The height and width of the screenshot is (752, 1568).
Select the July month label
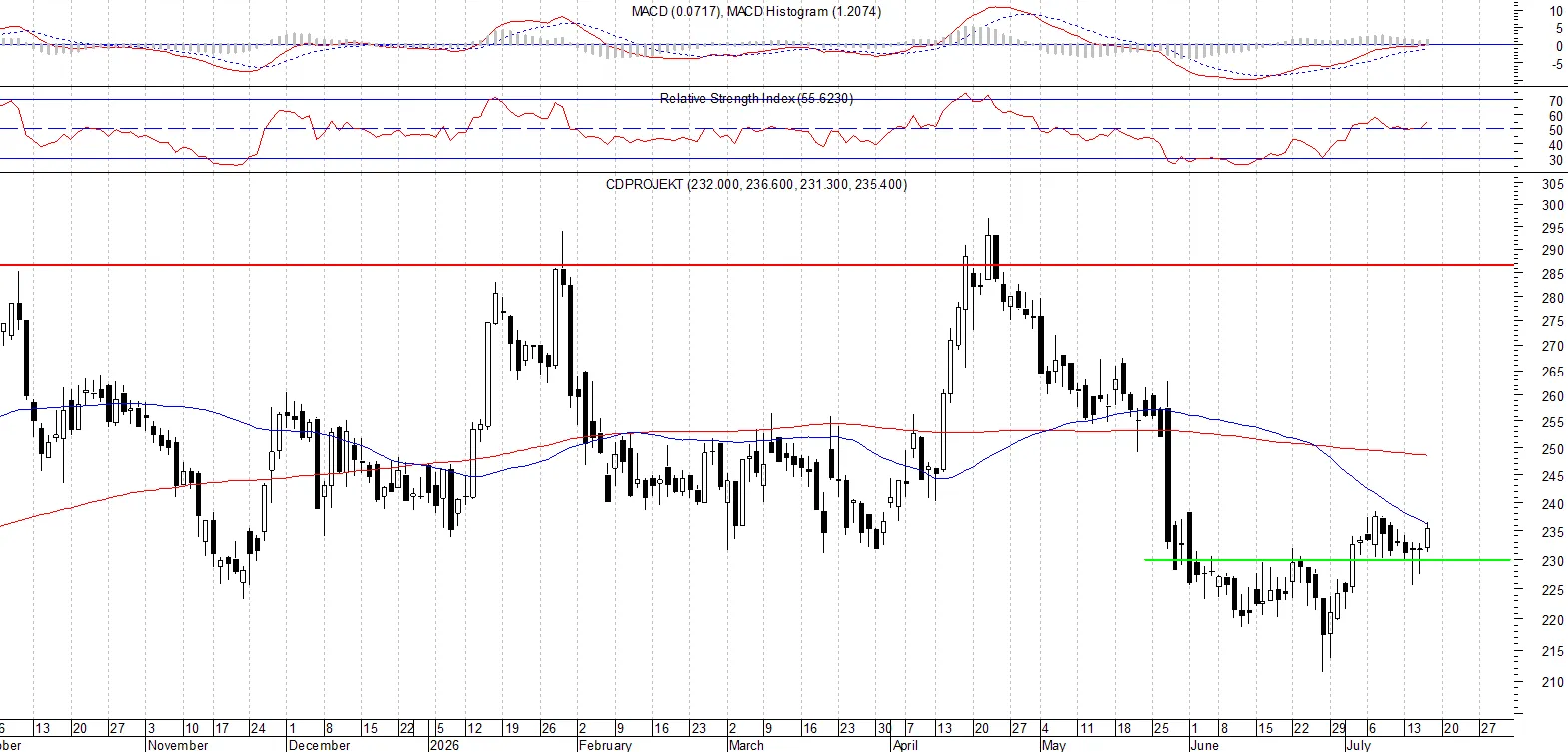[1358, 745]
